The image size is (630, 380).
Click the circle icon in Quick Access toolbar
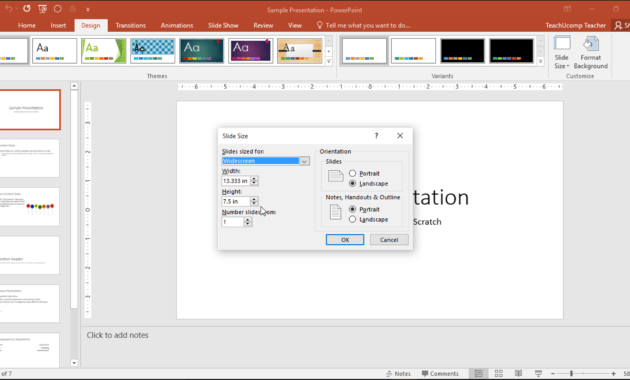57,8
